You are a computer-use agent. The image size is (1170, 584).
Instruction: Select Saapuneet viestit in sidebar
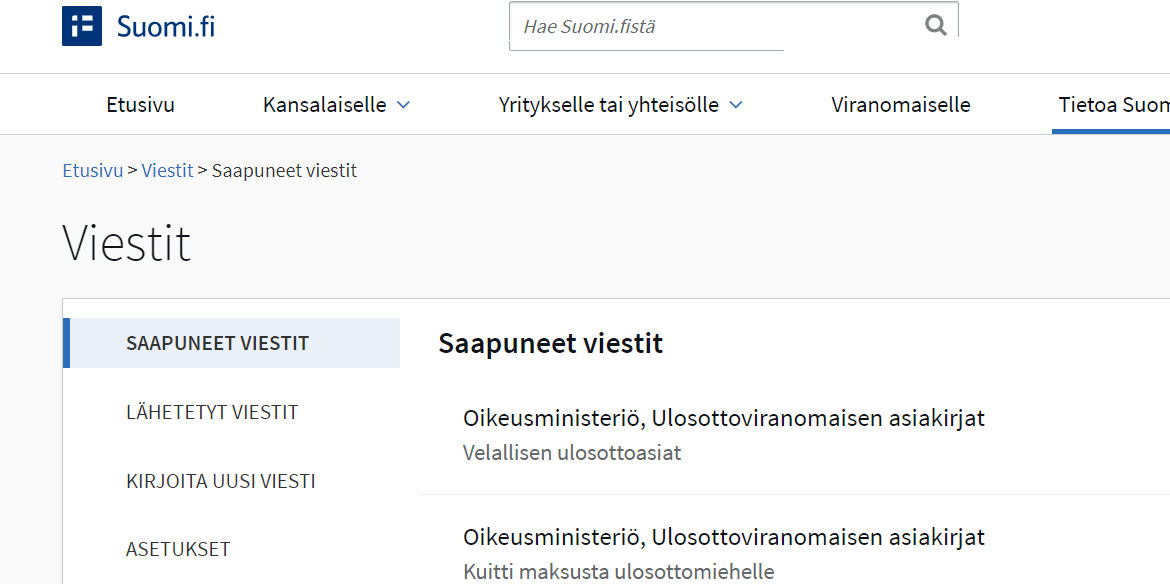click(x=231, y=343)
